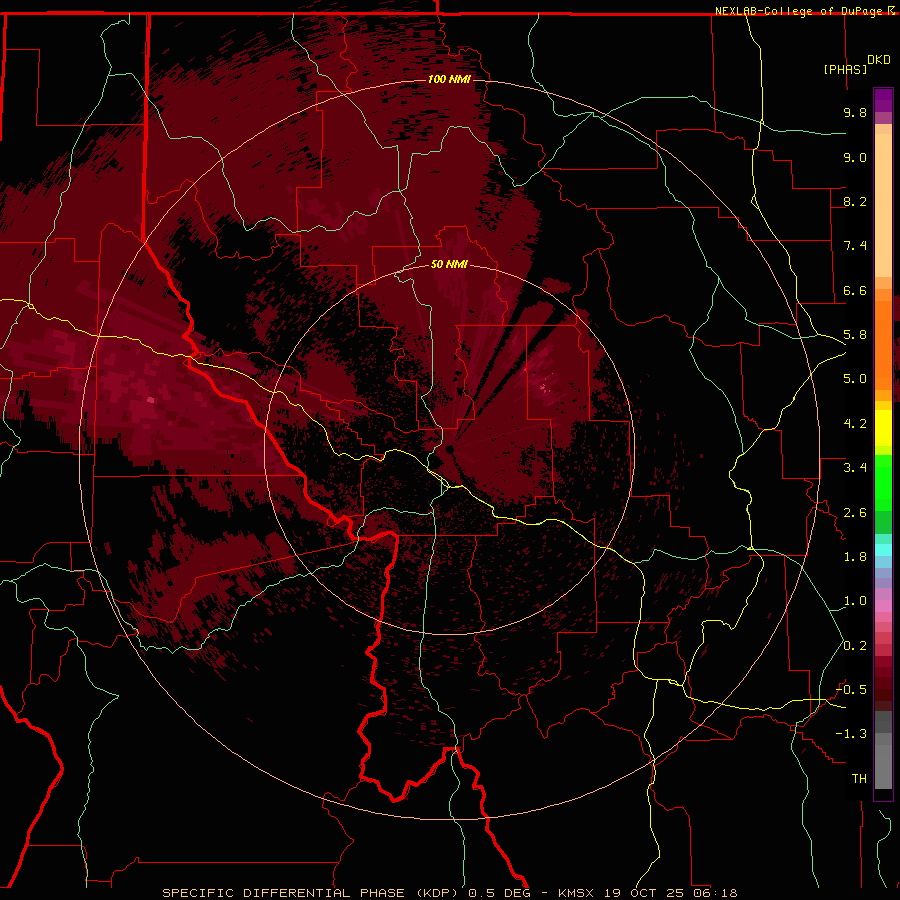Screen dimensions: 900x900
Task: Click the 06:18 timestamp
Action: coord(715,893)
